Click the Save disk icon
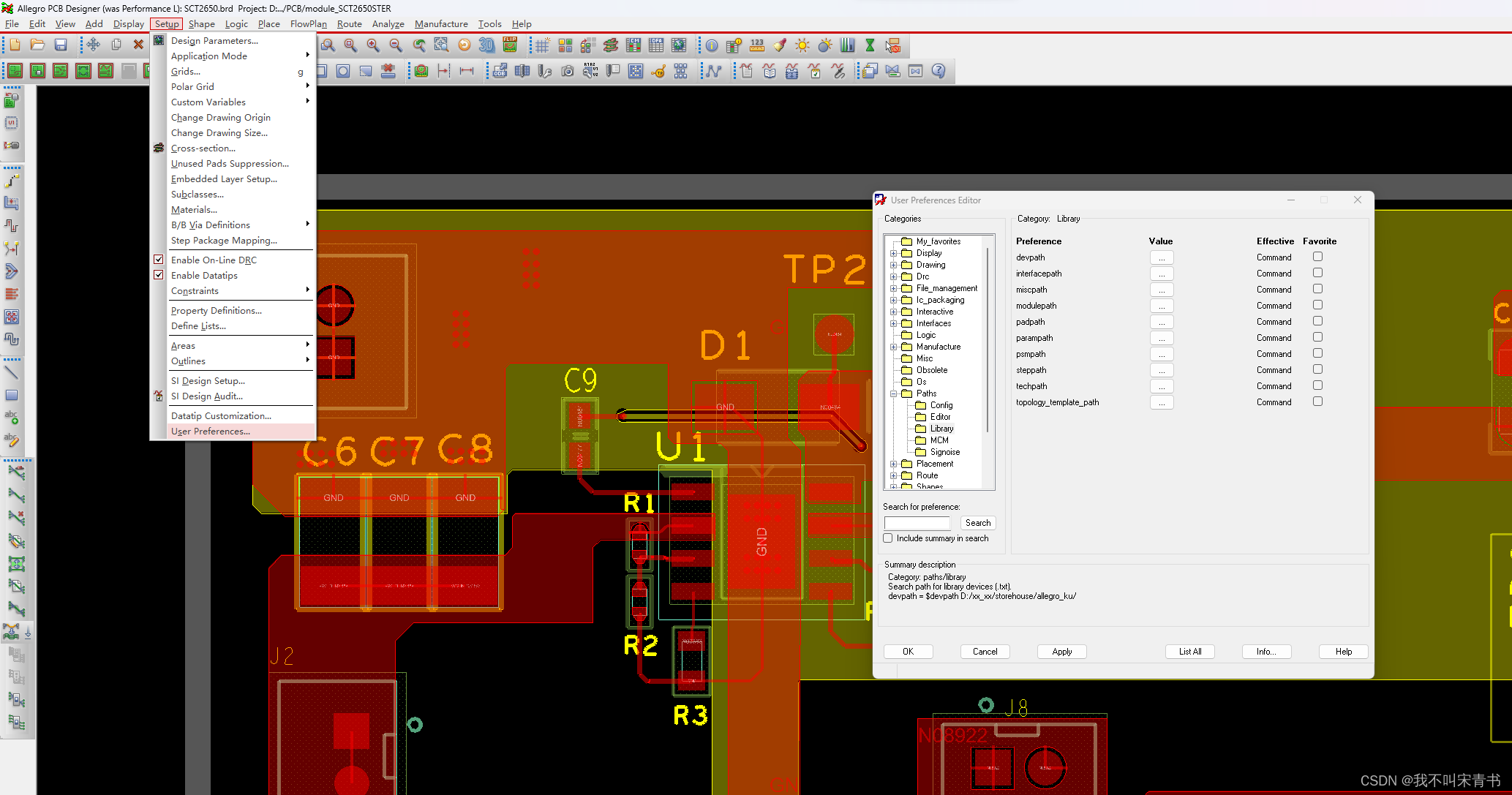 (61, 45)
